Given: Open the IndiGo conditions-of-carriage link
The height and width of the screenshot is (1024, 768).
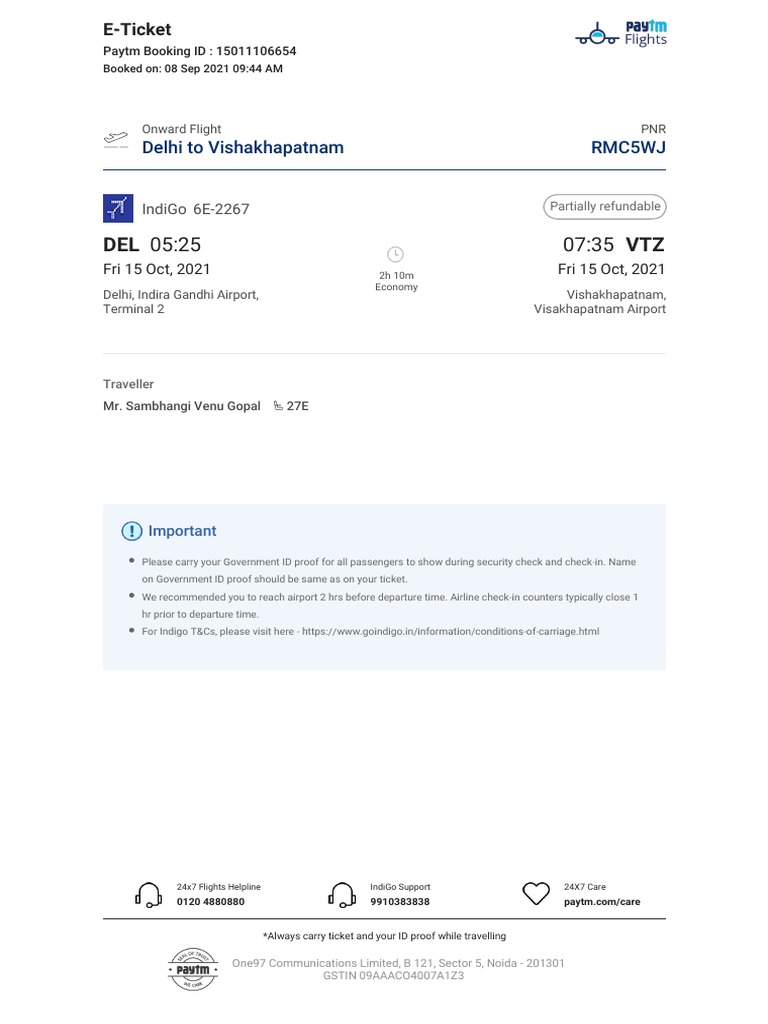Looking at the screenshot, I should click(x=450, y=632).
